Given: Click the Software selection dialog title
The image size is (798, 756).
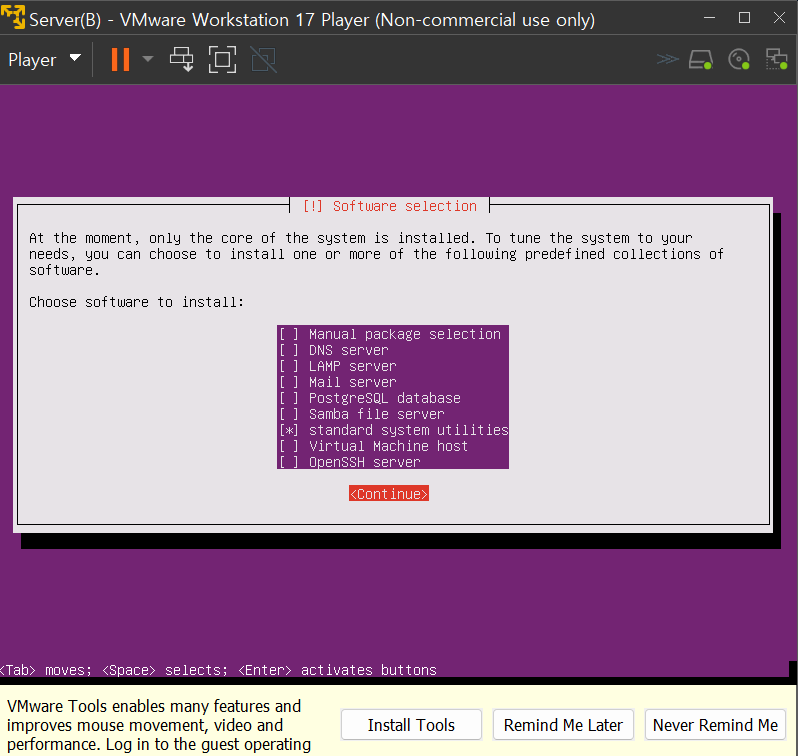Looking at the screenshot, I should click(x=390, y=206).
